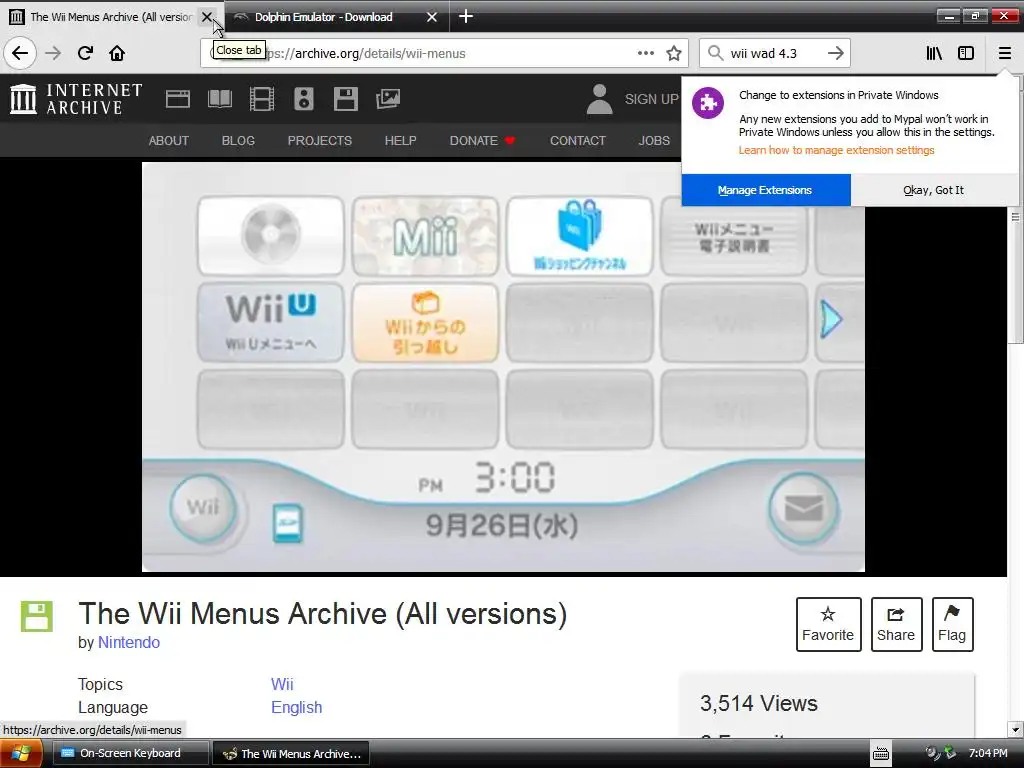Open Learn how to manage extension settings

[836, 150]
